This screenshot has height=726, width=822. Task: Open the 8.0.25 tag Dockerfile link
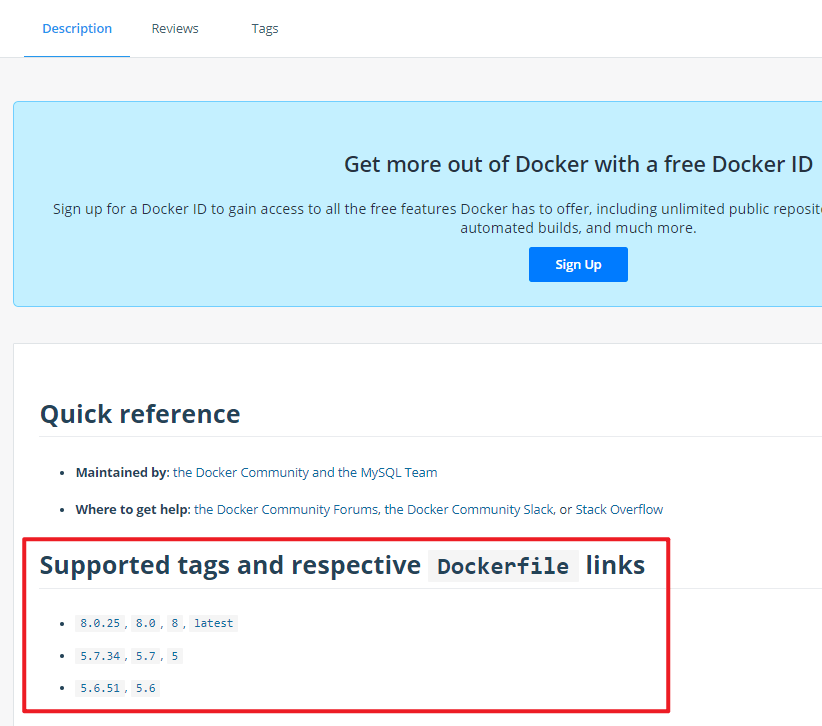[x=100, y=623]
